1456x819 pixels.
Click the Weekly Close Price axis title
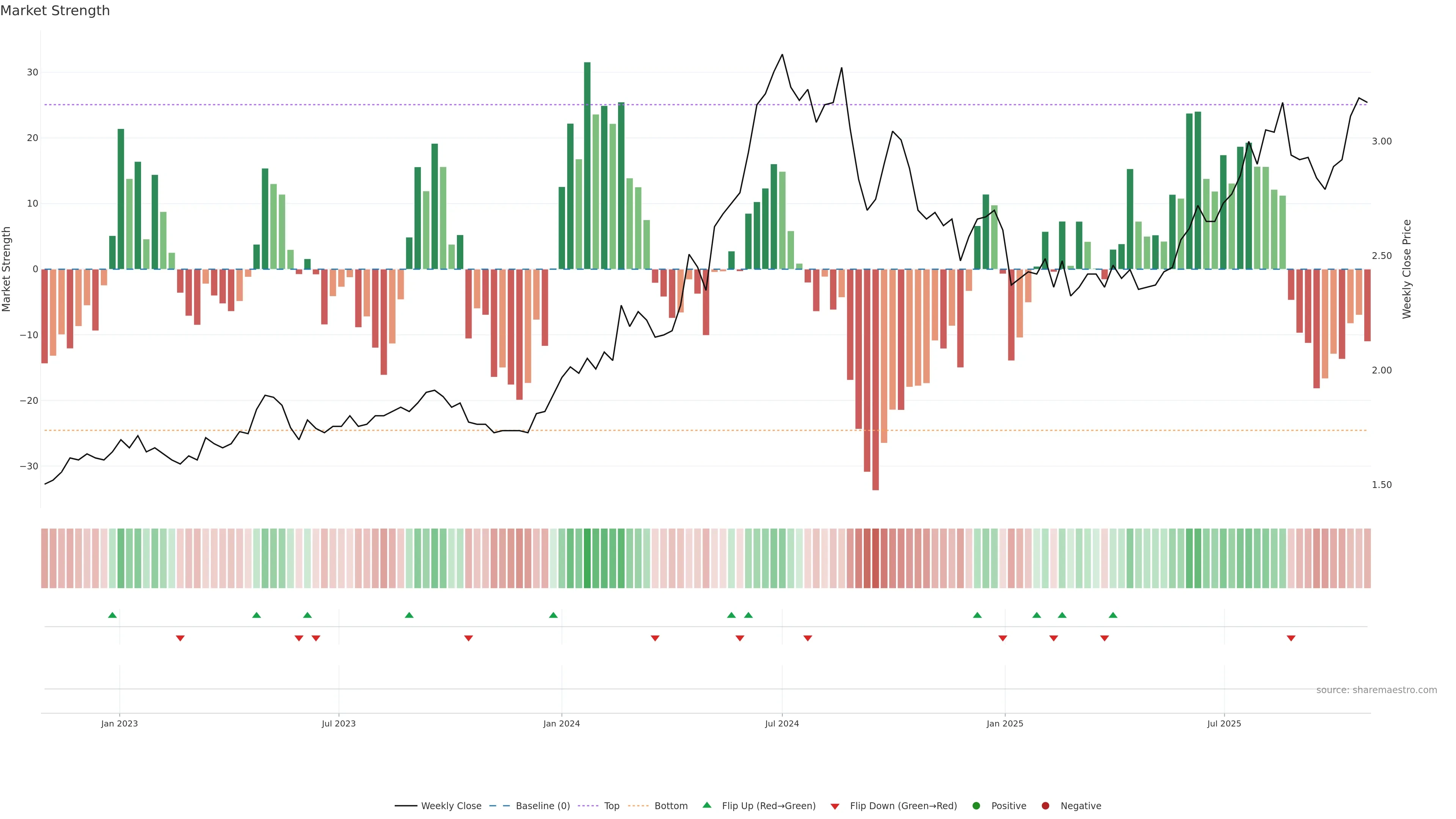coord(1407,269)
